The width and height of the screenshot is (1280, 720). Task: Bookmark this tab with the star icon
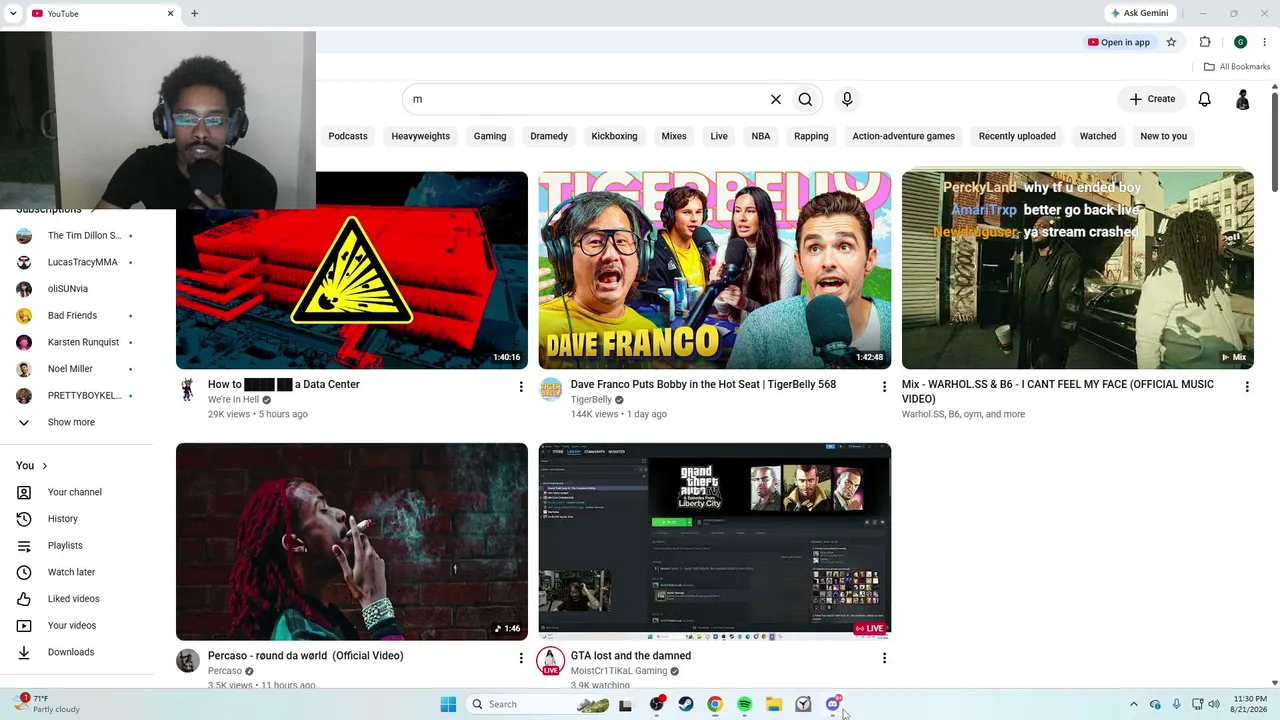point(1171,42)
